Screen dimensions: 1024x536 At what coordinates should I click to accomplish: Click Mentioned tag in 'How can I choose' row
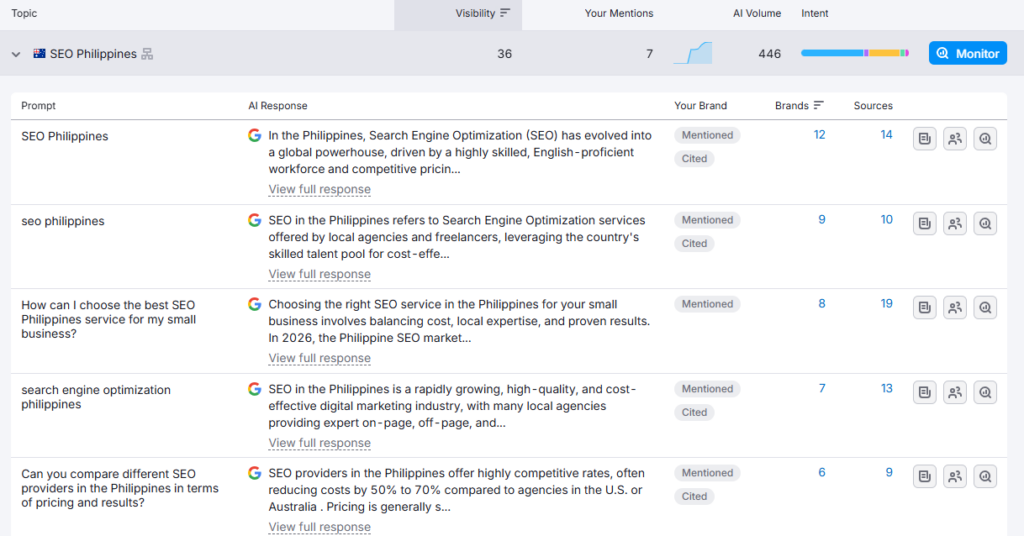707,304
